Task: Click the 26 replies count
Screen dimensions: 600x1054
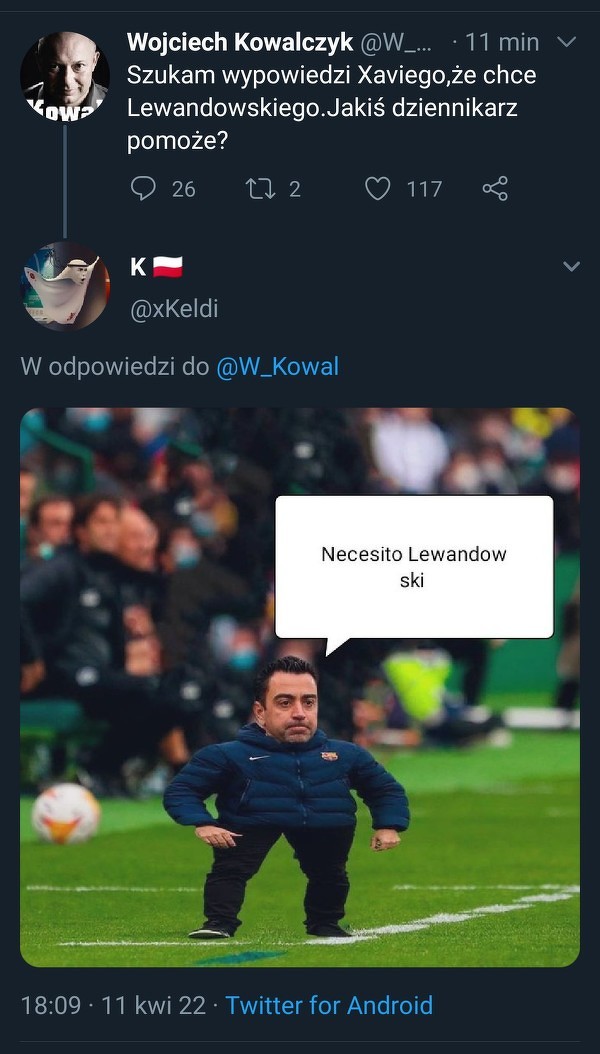Action: click(x=183, y=190)
